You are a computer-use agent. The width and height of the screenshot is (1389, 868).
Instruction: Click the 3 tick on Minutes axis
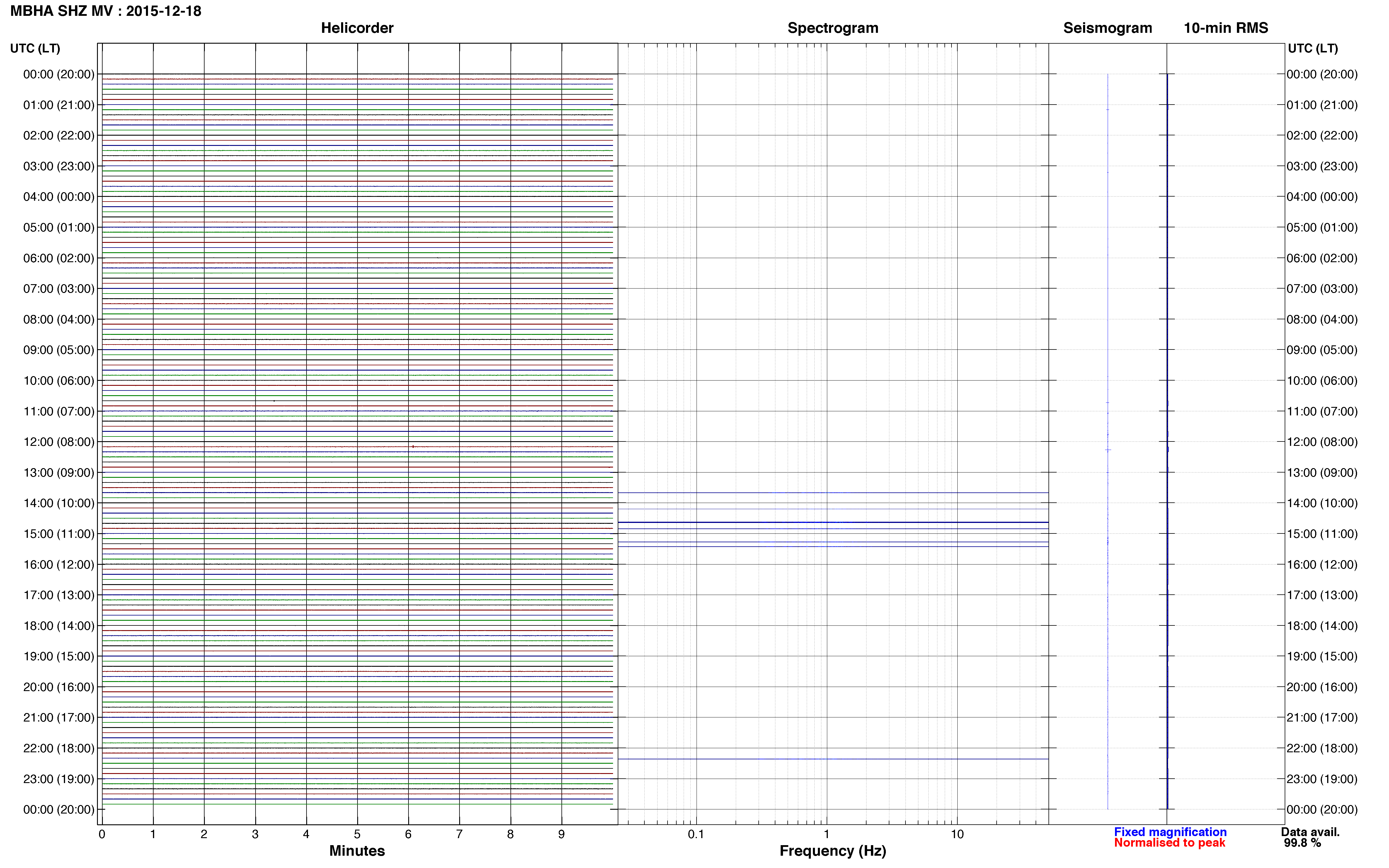[x=255, y=835]
